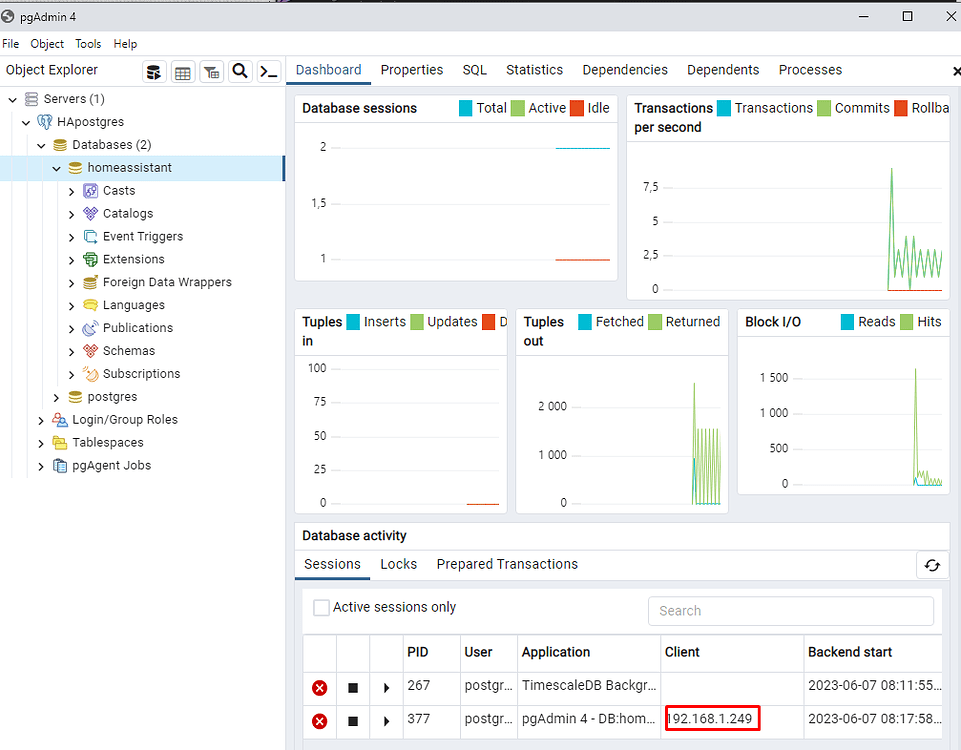Open the Query Tool from the toolbar

(268, 70)
